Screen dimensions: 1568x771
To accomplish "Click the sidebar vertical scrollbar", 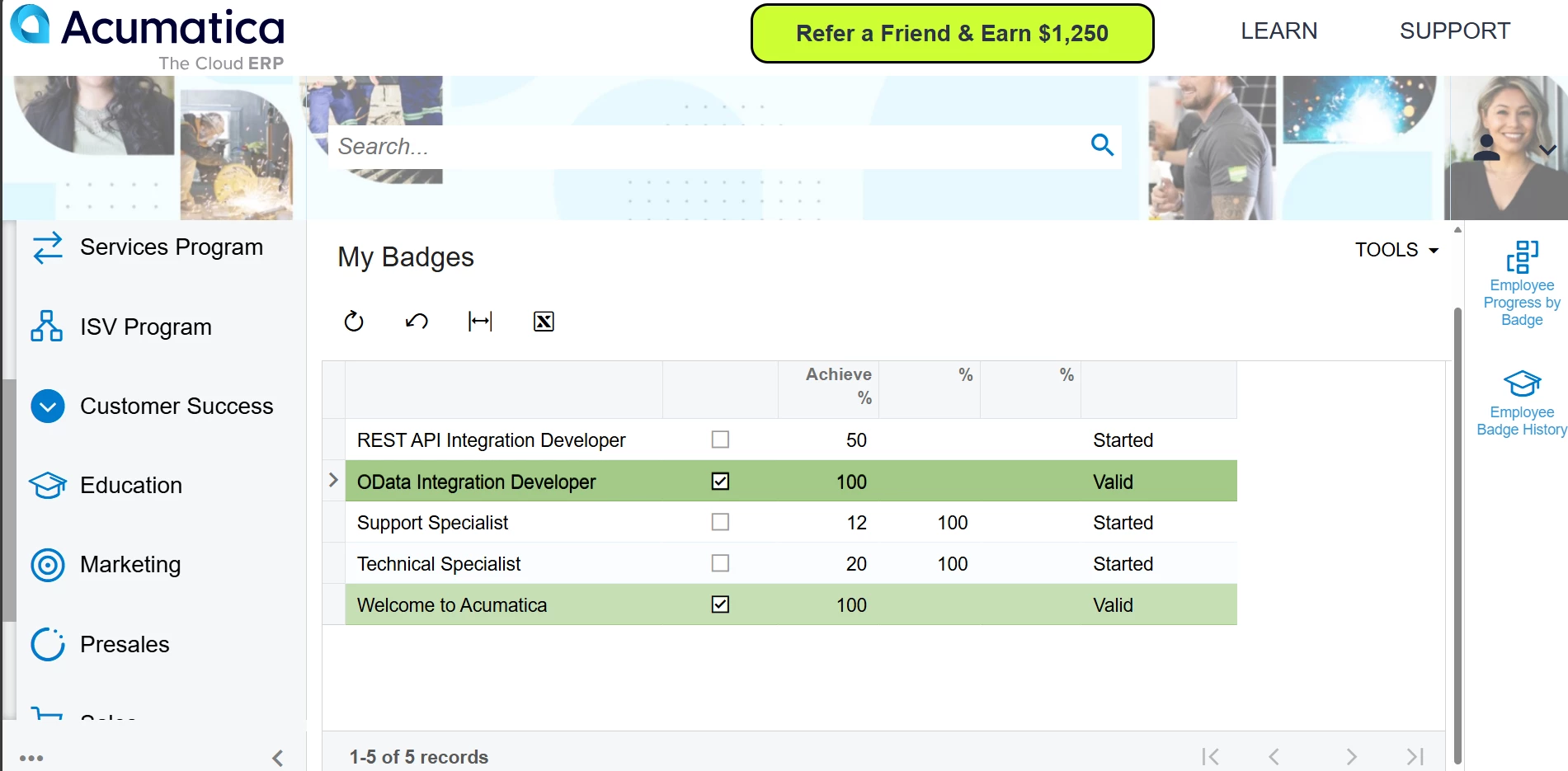I will [x=9, y=500].
